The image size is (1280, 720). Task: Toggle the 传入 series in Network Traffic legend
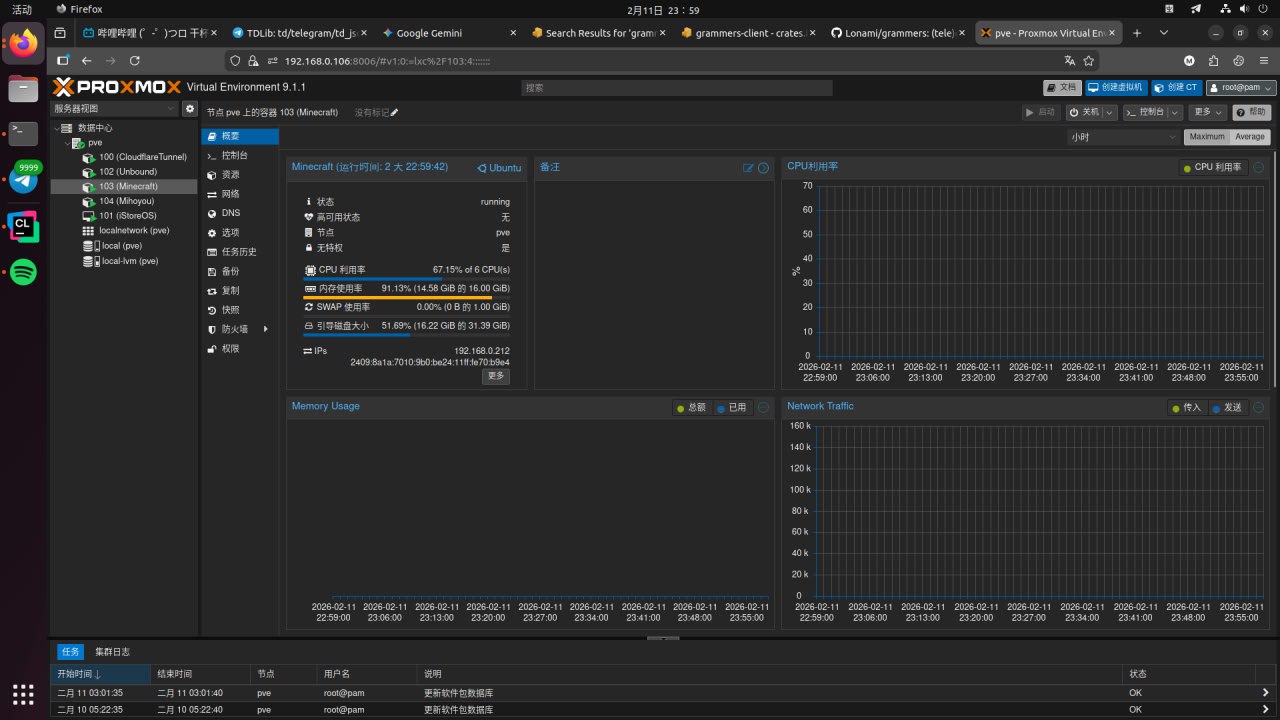click(x=1186, y=408)
